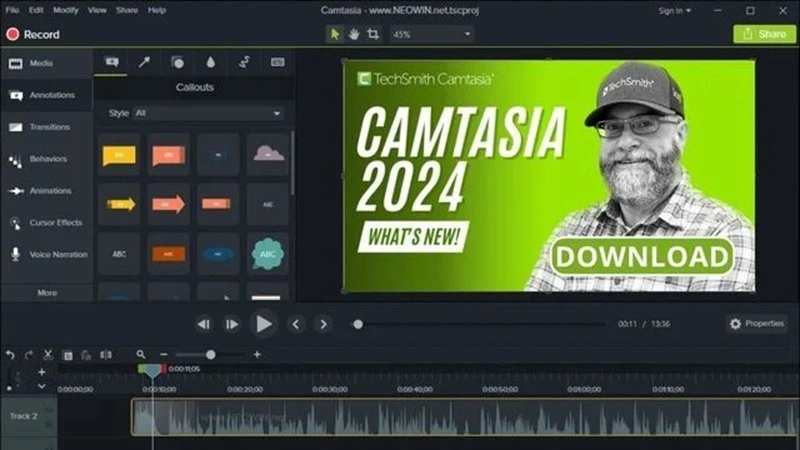Cut selection with the scissors icon

pos(48,355)
